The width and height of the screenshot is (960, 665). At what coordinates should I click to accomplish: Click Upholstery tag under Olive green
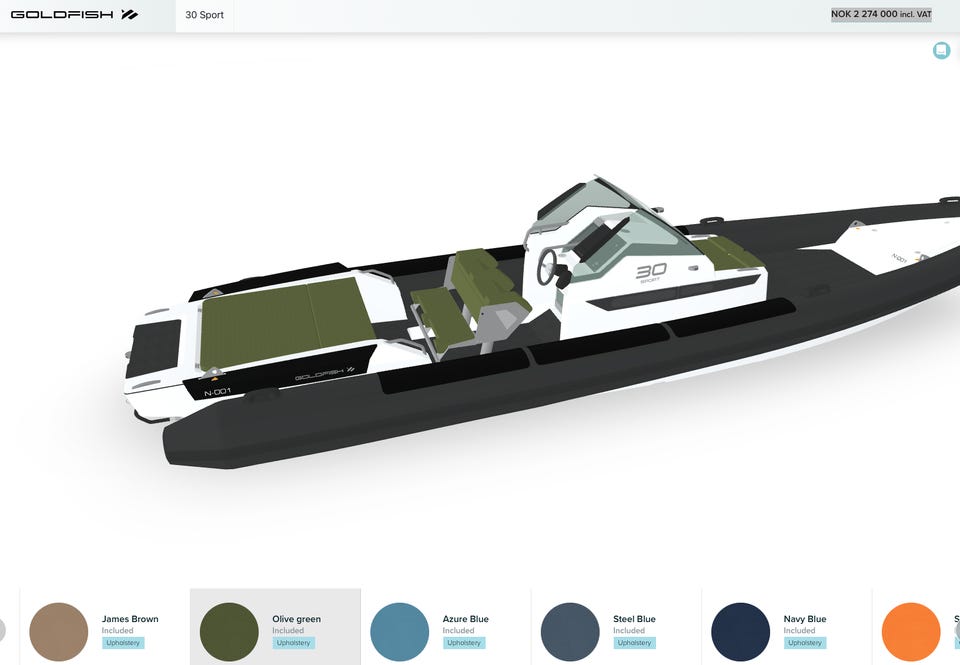click(293, 643)
